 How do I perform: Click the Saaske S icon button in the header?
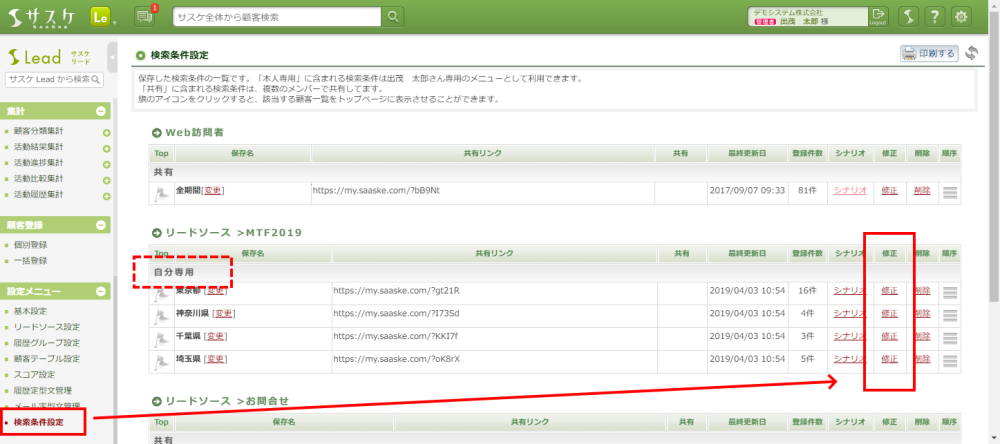click(906, 17)
